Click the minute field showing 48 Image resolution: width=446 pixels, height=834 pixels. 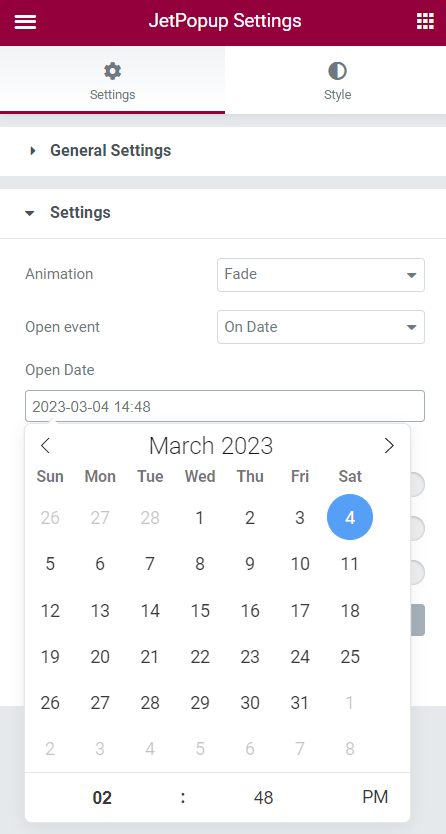[263, 797]
